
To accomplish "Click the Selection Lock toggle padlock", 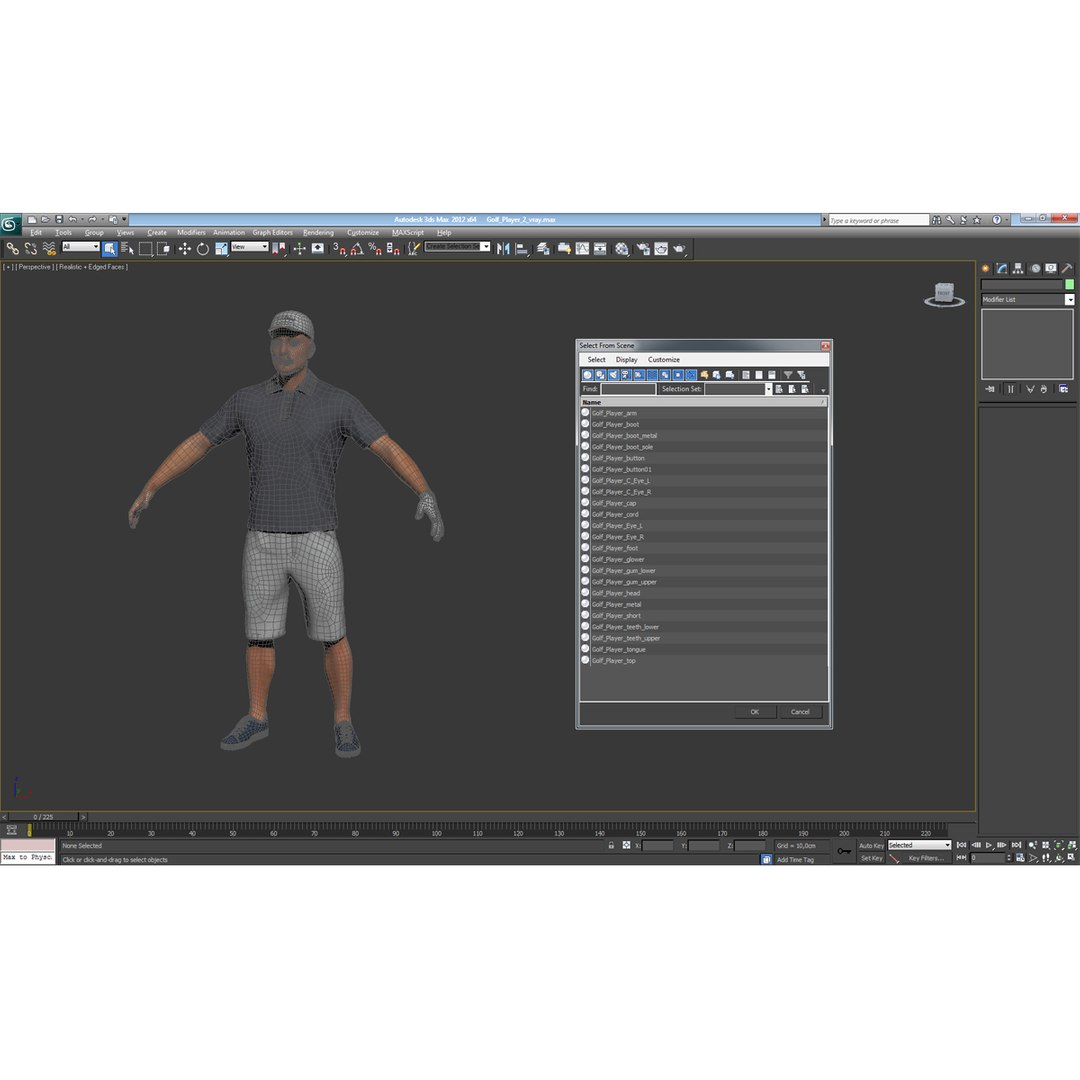I will tap(611, 845).
